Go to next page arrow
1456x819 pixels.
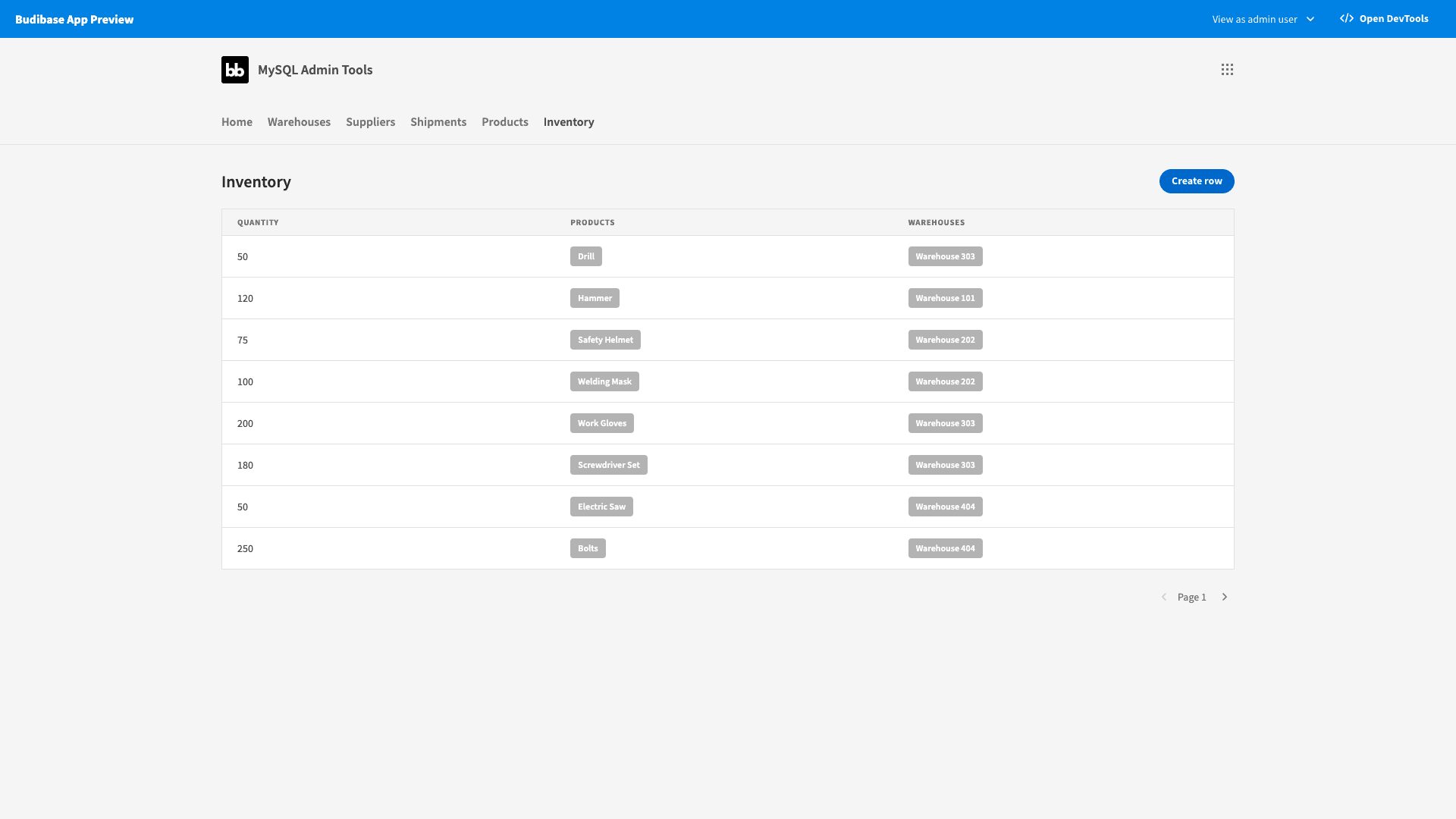pyautogui.click(x=1224, y=597)
